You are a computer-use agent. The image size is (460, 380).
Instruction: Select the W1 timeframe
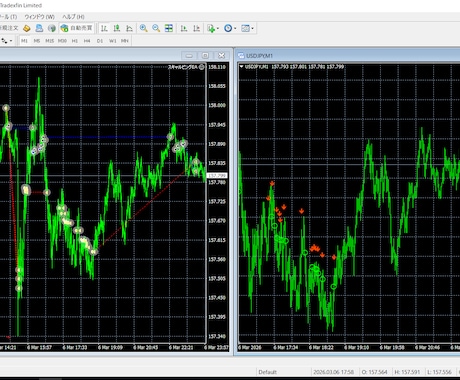[x=113, y=41]
